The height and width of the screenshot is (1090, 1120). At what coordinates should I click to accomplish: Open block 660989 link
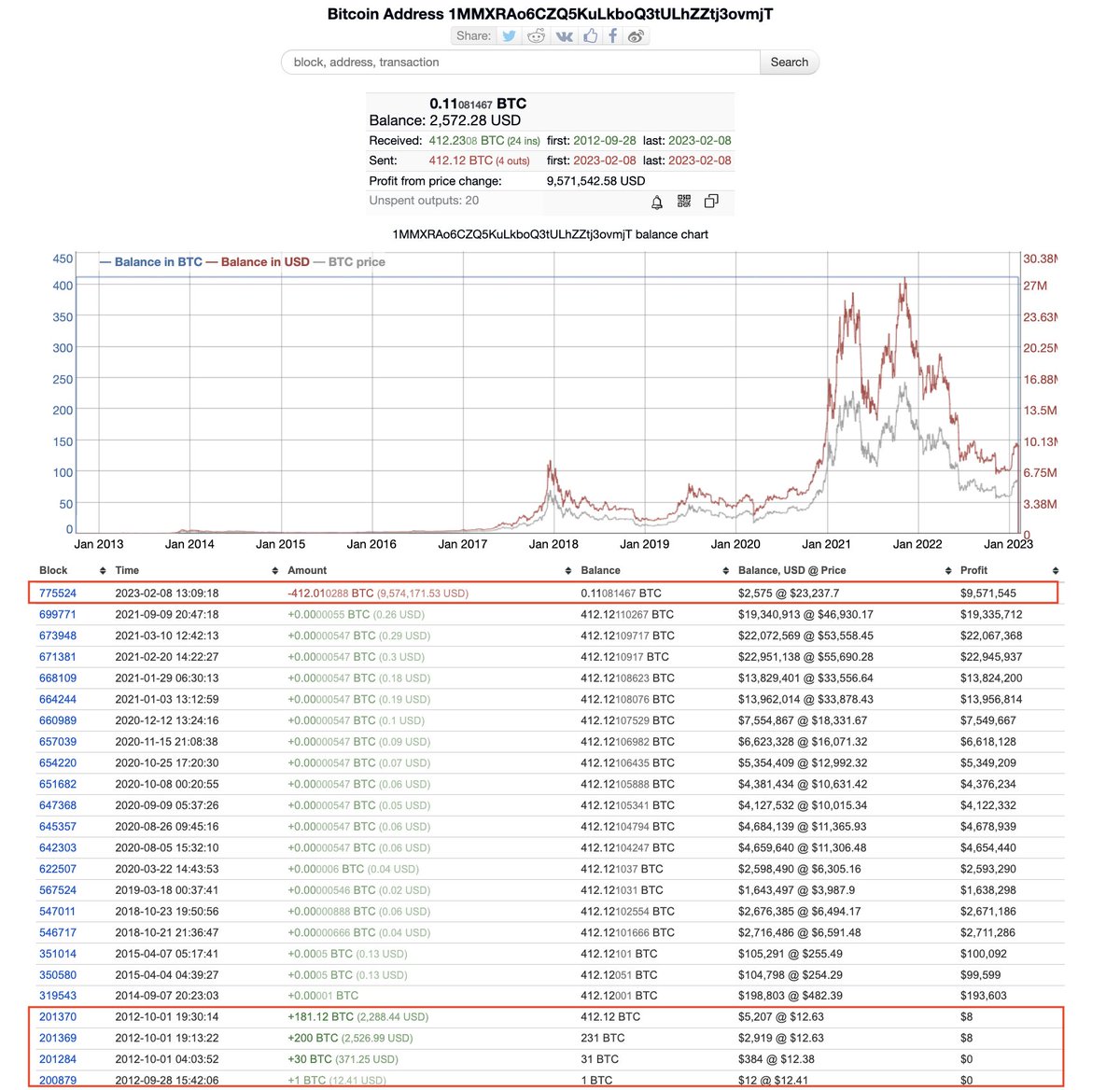tap(58, 720)
